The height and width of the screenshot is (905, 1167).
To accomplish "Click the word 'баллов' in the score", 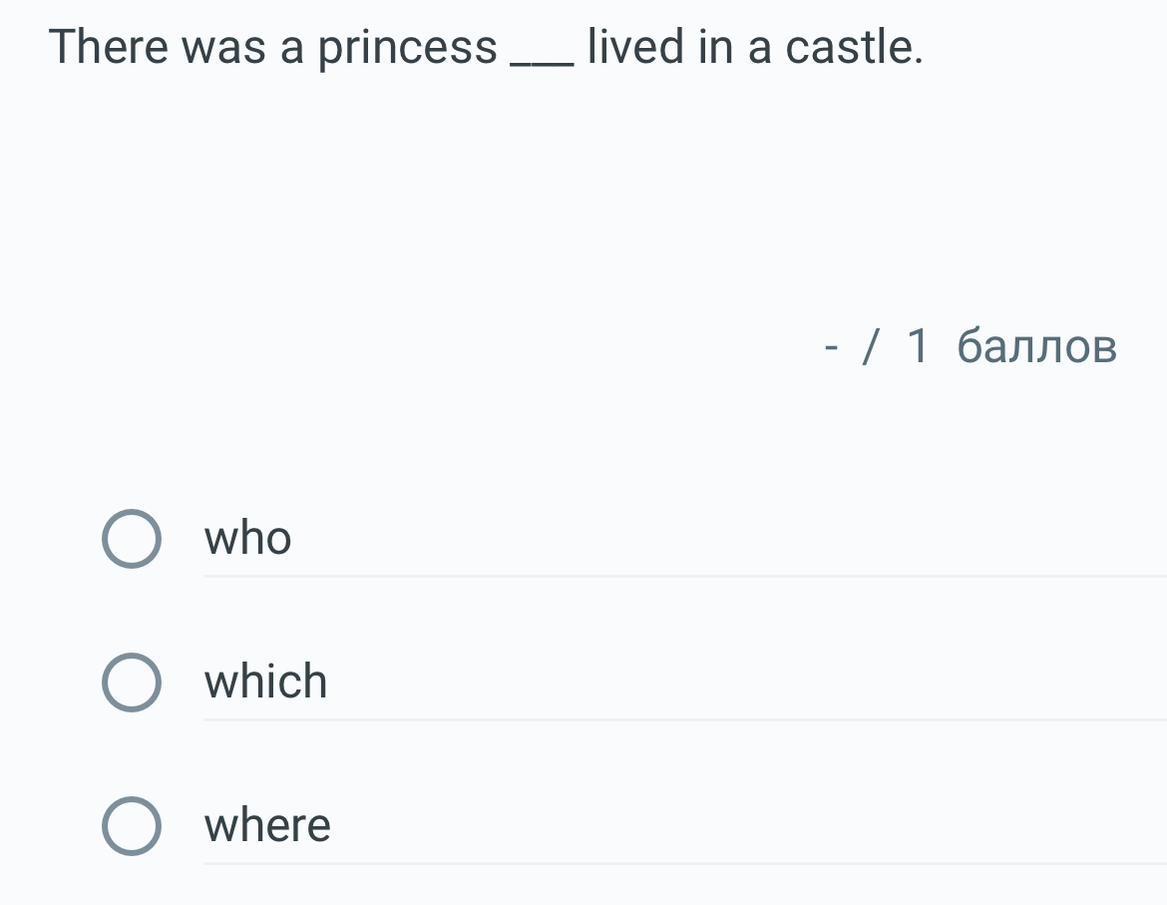I will (1036, 347).
